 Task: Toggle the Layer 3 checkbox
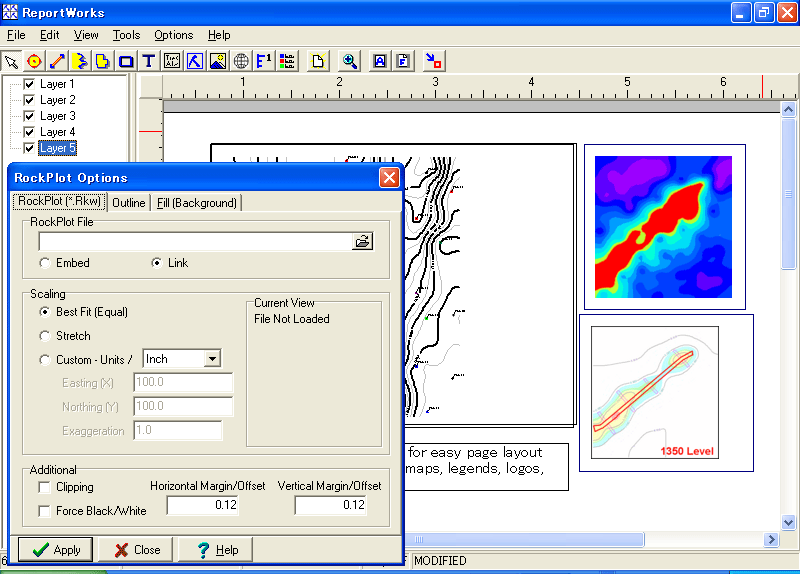tap(29, 116)
